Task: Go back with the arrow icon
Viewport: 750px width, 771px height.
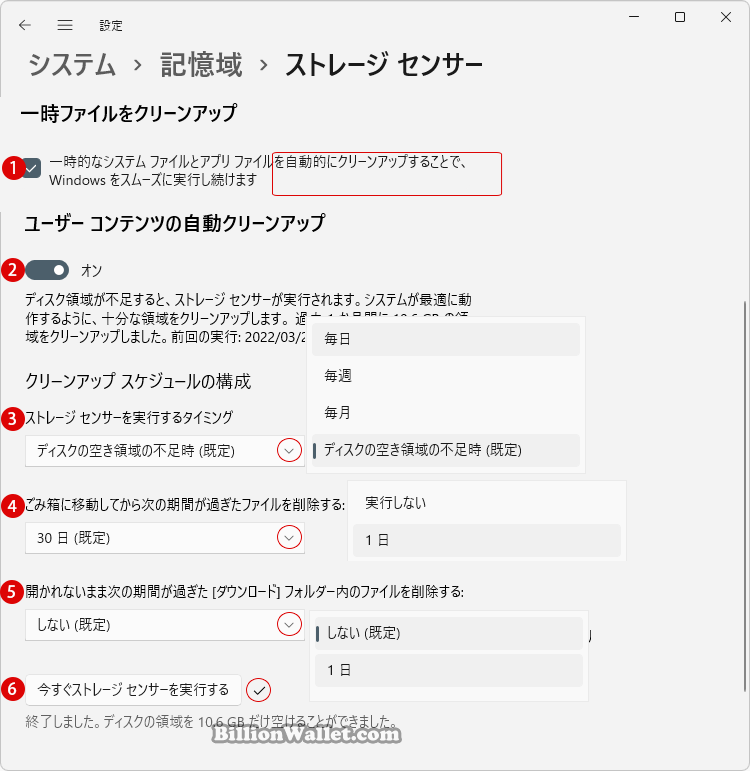Action: (x=25, y=25)
